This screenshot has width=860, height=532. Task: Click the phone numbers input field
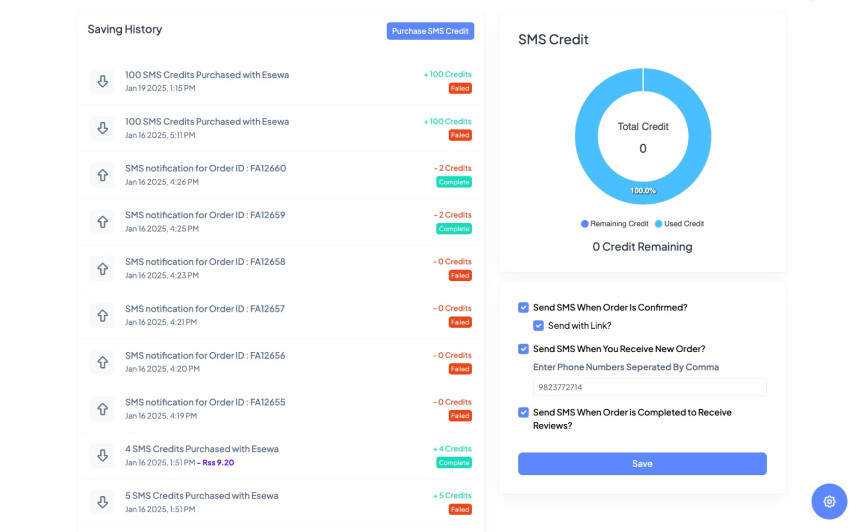[x=649, y=387]
